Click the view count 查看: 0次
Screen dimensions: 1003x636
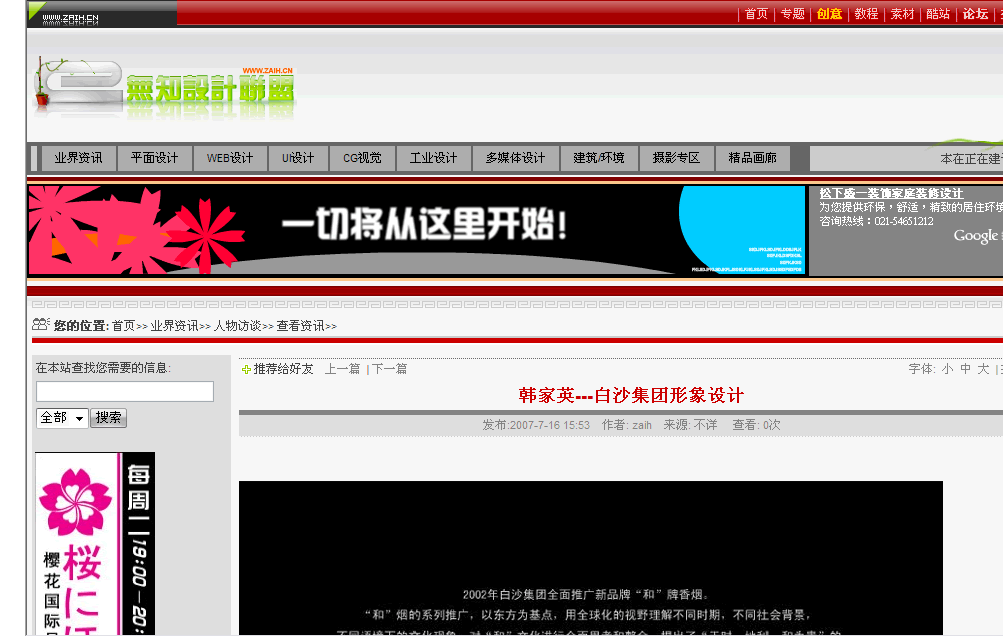click(x=756, y=425)
